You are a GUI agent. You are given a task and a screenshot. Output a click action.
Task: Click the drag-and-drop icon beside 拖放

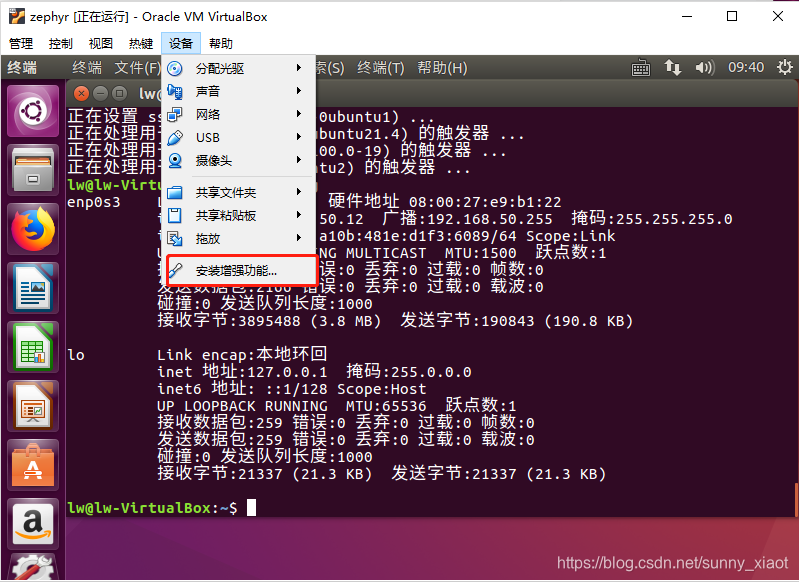click(x=175, y=239)
